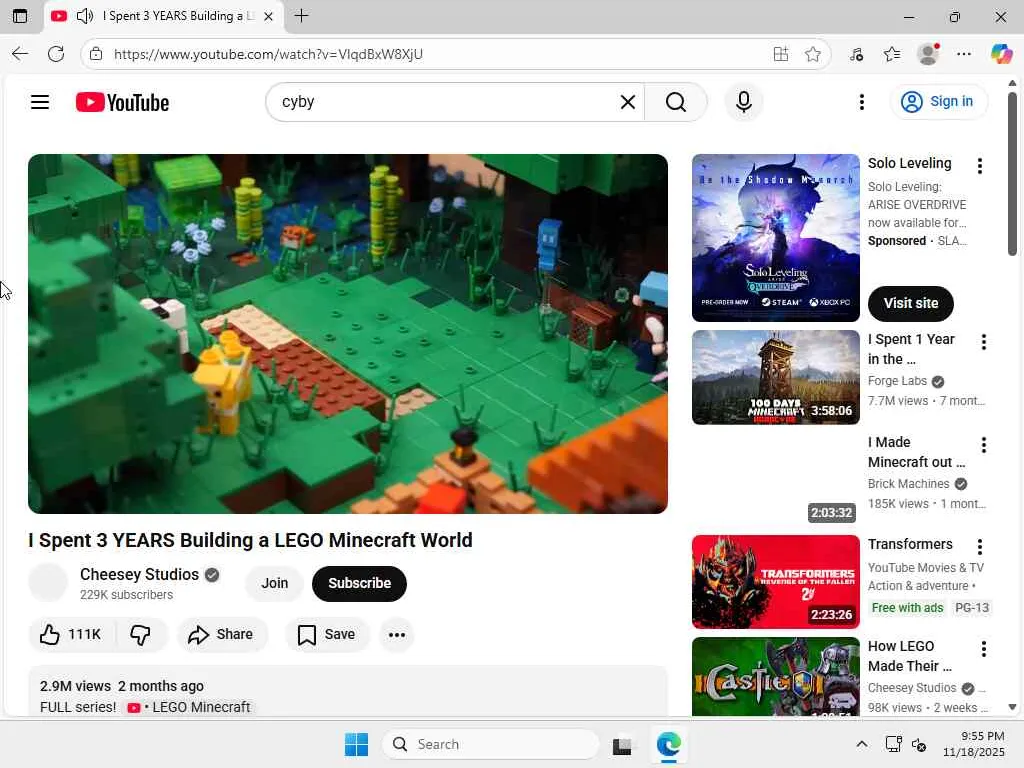
Task: Click Forge Labs channel name
Action: click(897, 381)
